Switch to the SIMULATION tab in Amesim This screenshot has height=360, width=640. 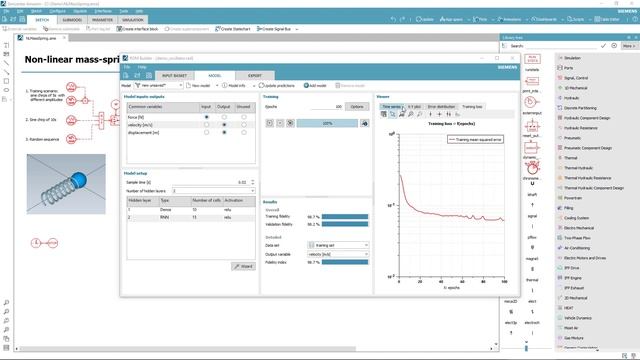133,20
